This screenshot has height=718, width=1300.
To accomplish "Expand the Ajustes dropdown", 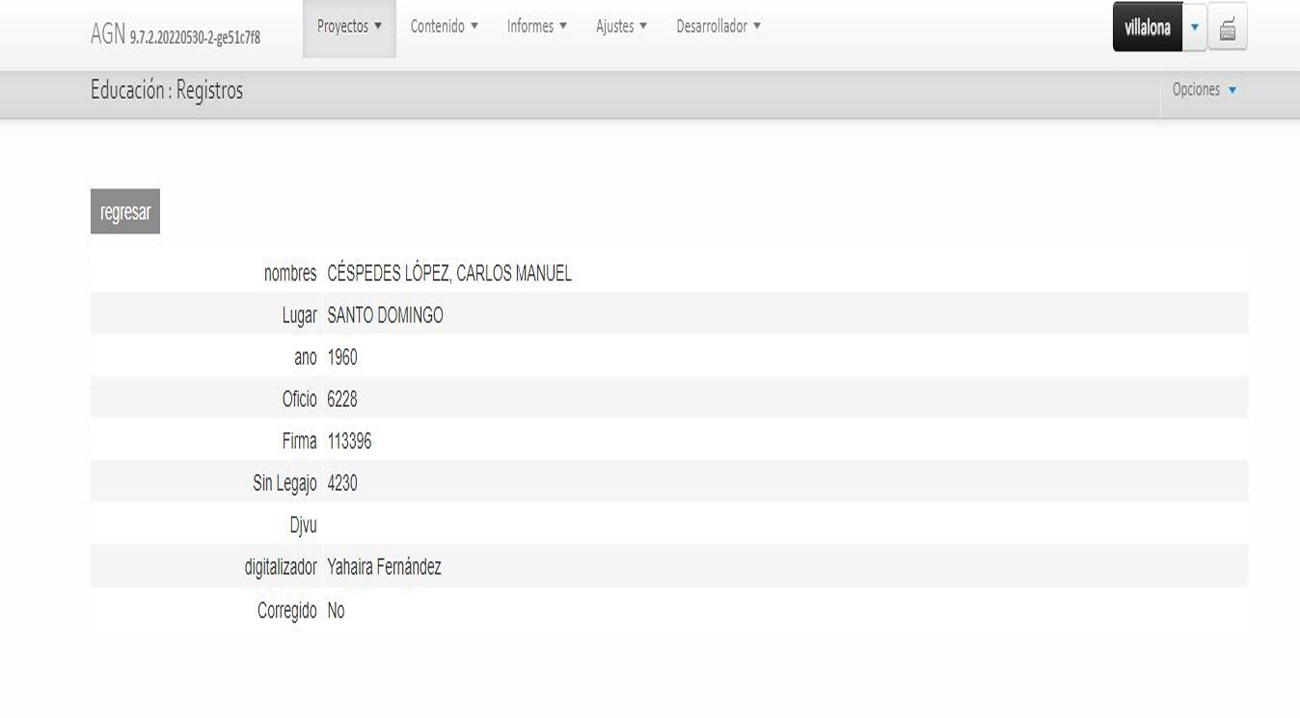I will click(621, 27).
